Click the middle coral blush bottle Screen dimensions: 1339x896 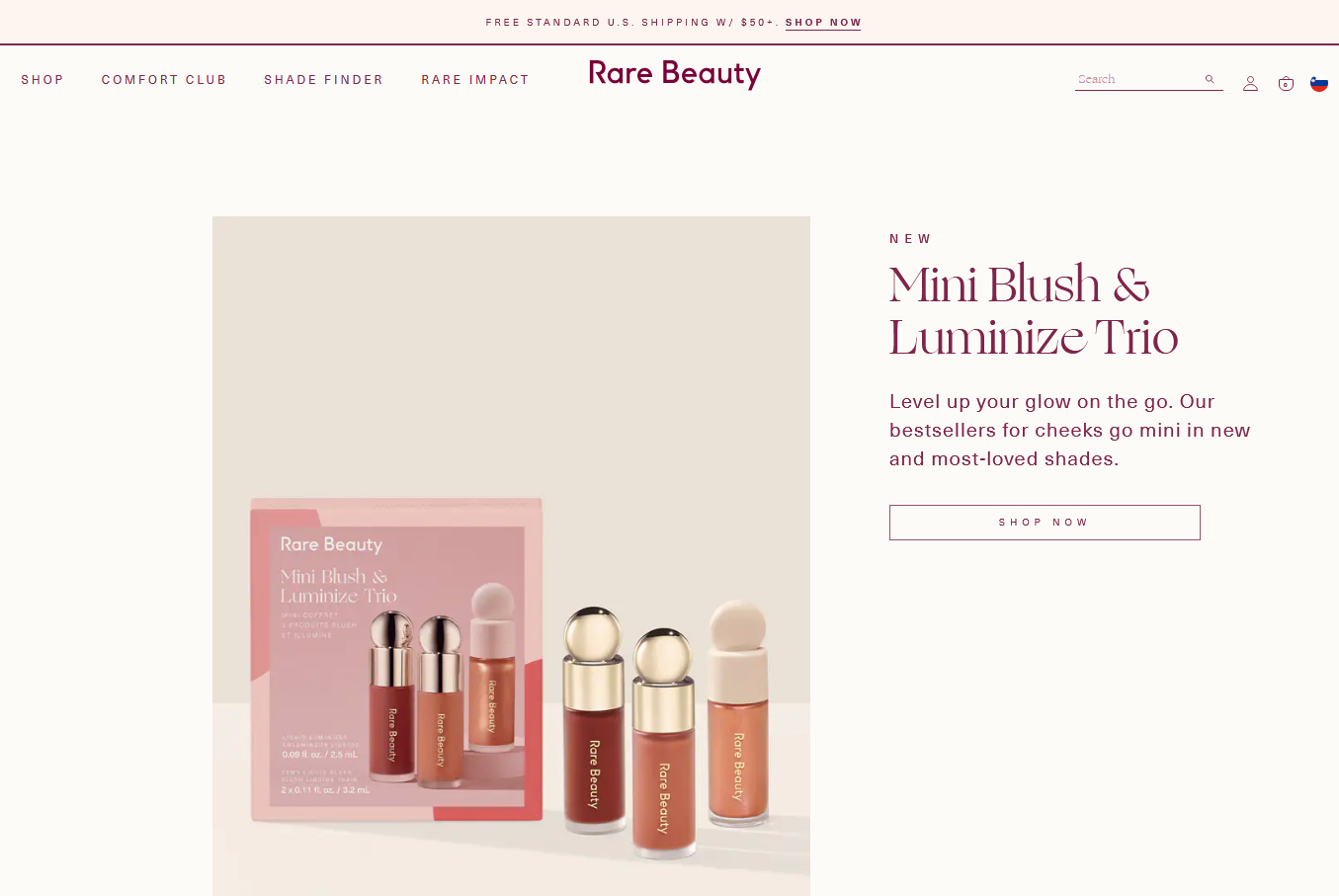click(664, 741)
